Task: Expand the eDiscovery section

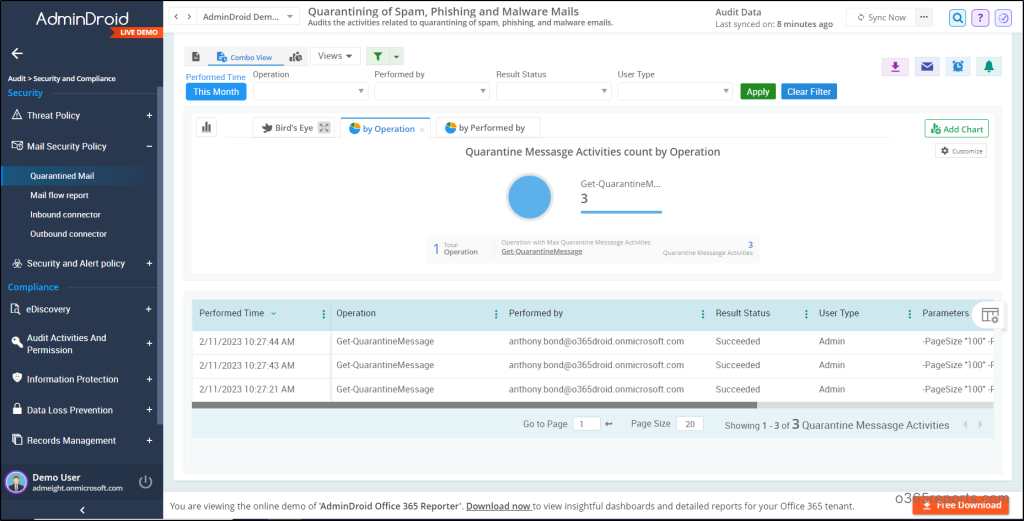Action: (149, 309)
